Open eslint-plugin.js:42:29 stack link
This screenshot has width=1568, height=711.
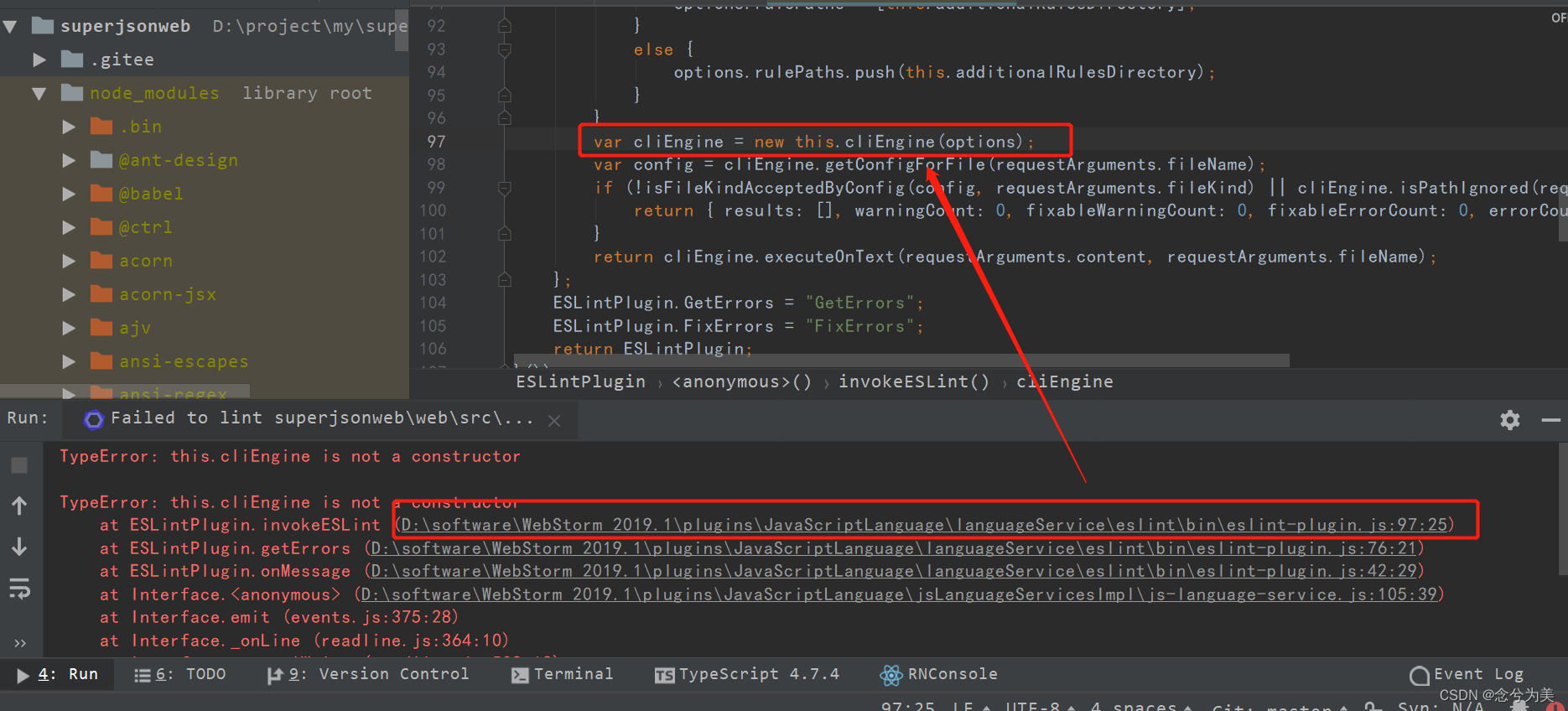[894, 571]
